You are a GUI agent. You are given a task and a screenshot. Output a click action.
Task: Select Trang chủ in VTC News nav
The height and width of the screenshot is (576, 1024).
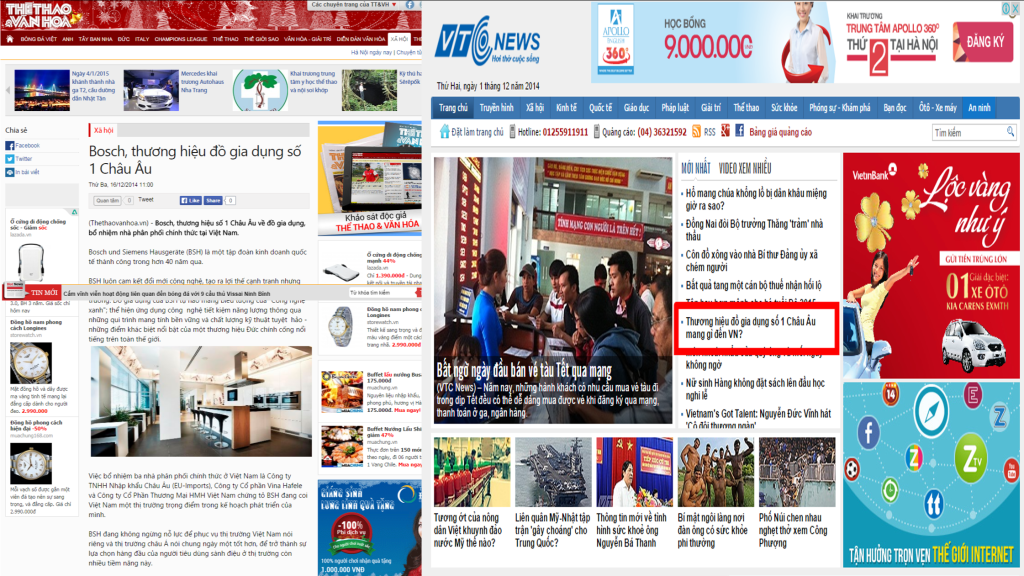pos(453,108)
